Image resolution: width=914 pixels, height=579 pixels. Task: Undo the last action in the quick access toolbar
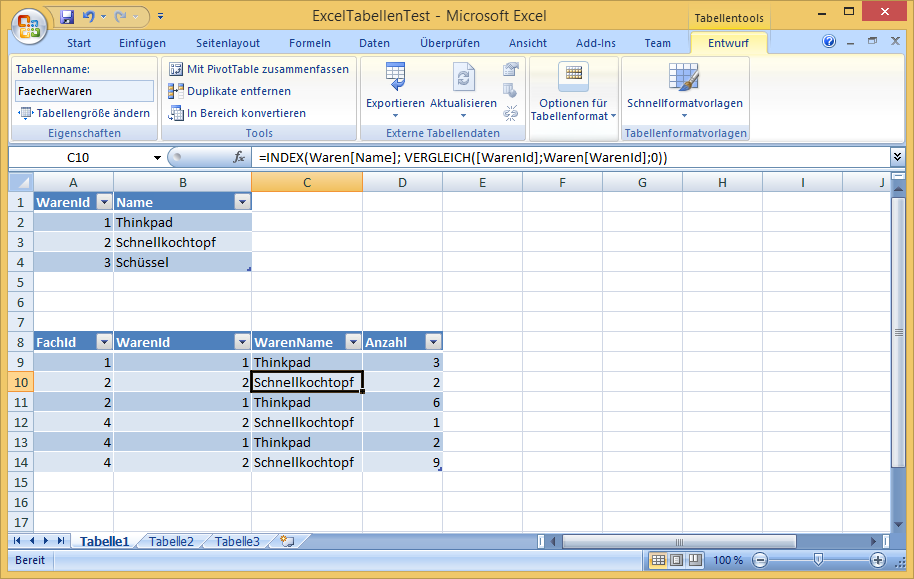(x=89, y=16)
